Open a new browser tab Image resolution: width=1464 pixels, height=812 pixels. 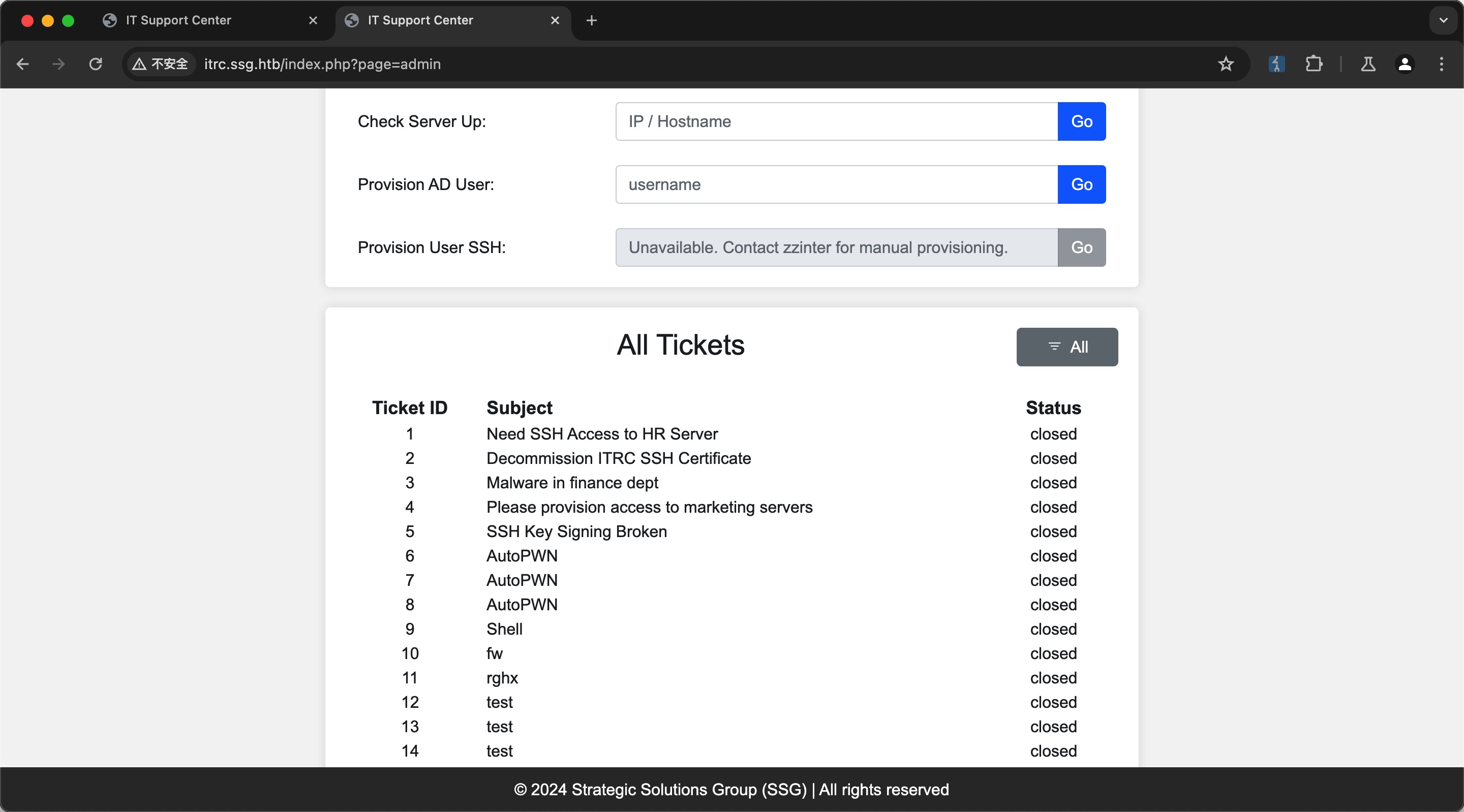click(591, 20)
